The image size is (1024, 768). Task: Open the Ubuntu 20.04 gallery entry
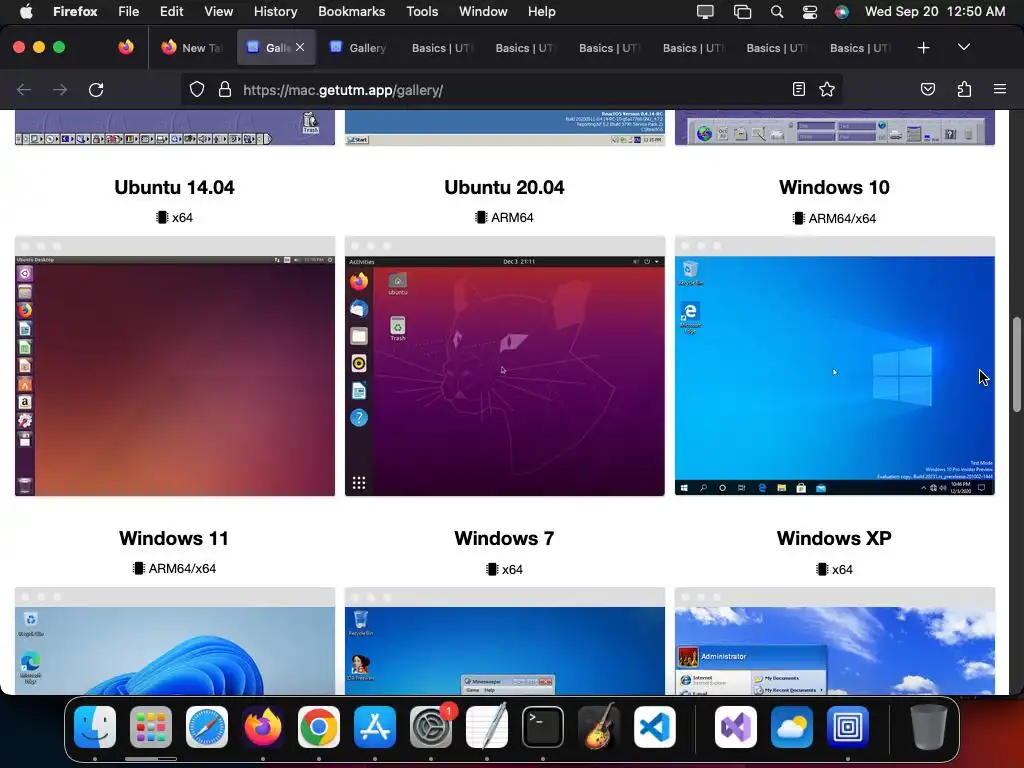pyautogui.click(x=504, y=187)
